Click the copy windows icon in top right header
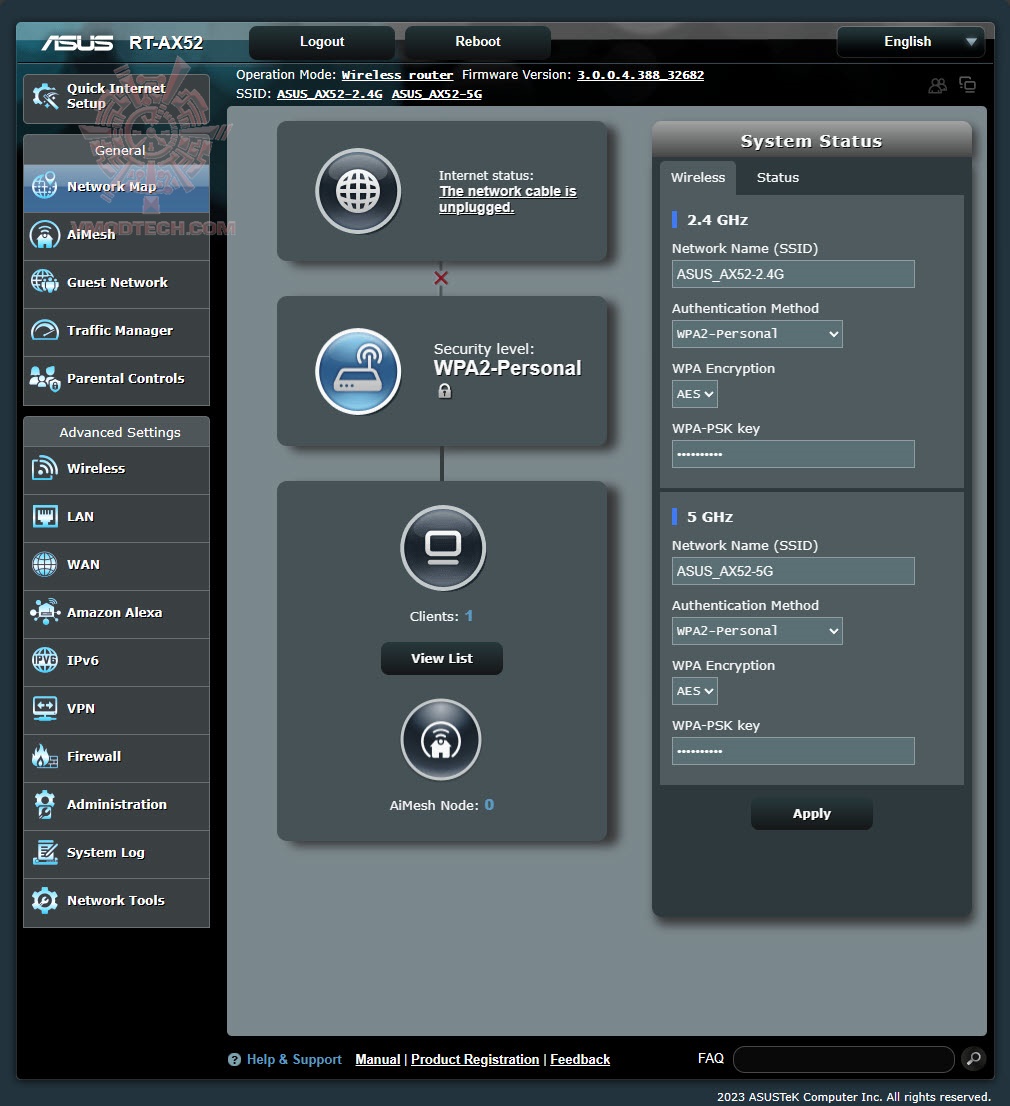 coord(968,85)
